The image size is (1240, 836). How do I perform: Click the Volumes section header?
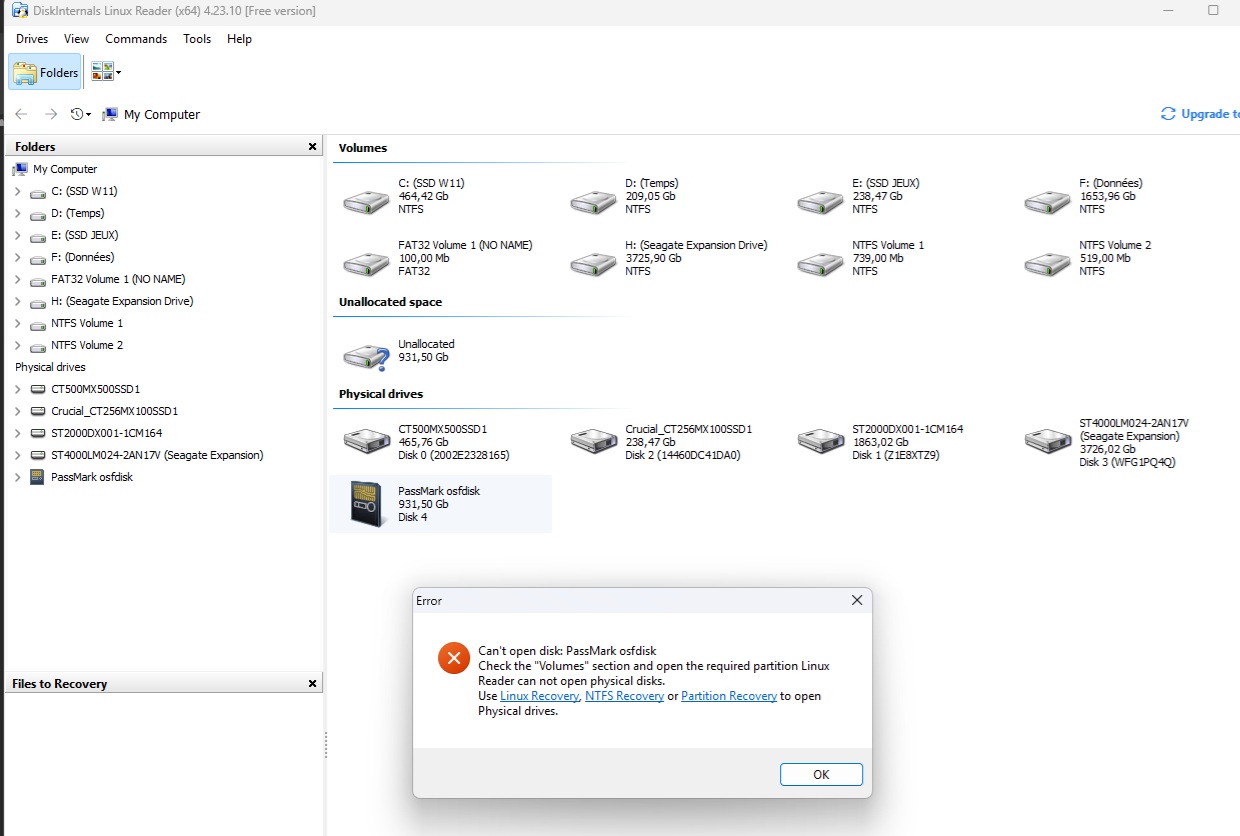(363, 148)
